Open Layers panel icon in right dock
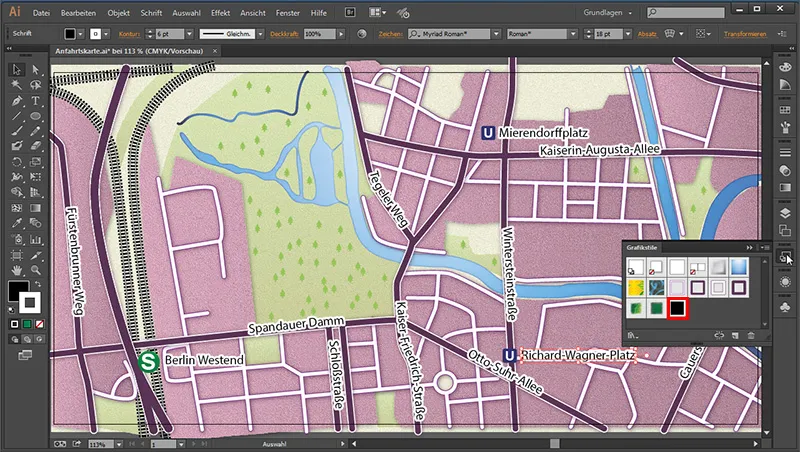This screenshot has width=800, height=452. tap(785, 213)
